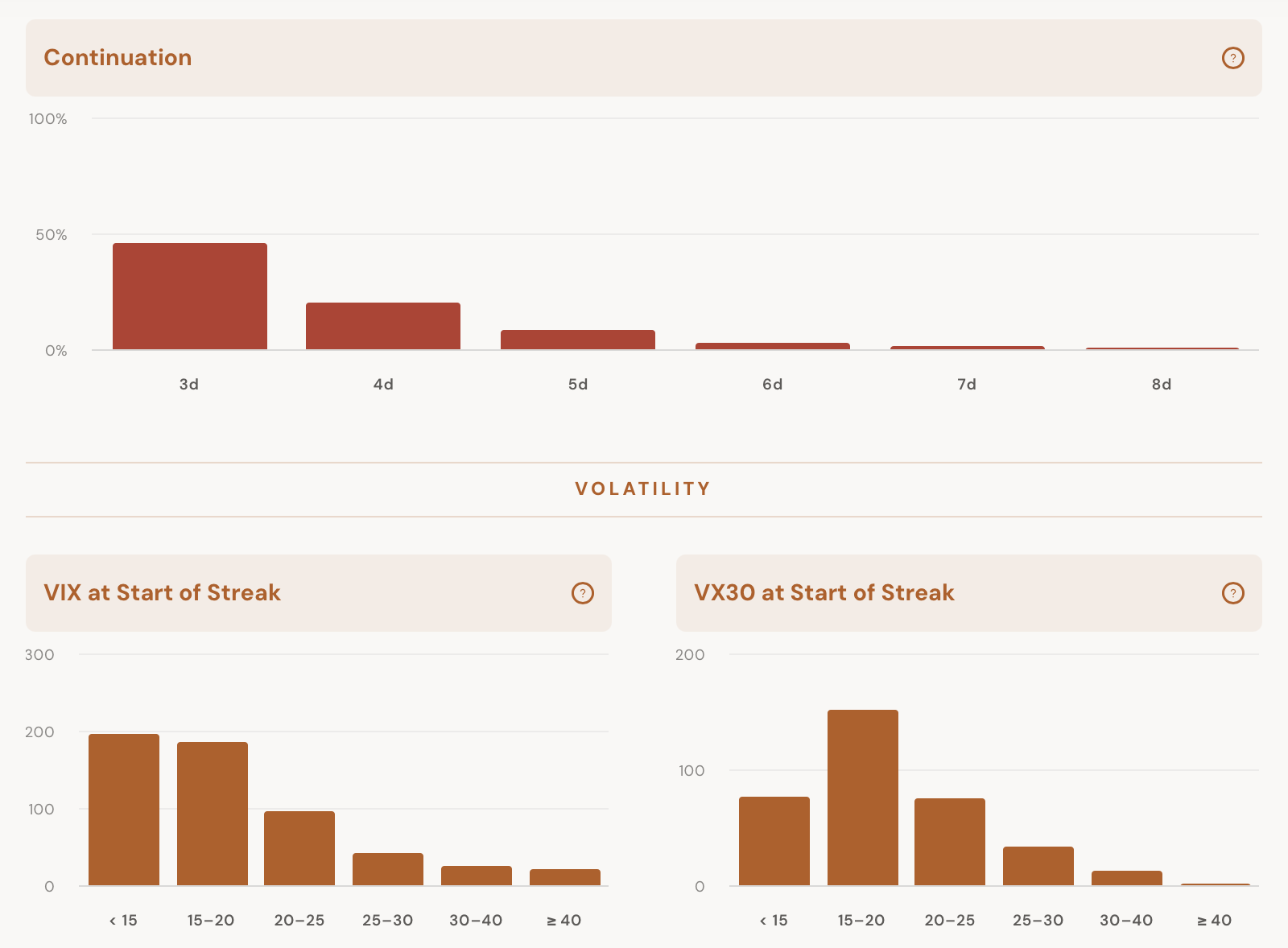This screenshot has height=948, width=1288.
Task: Select the VIX below 15 bar
Action: 124,810
